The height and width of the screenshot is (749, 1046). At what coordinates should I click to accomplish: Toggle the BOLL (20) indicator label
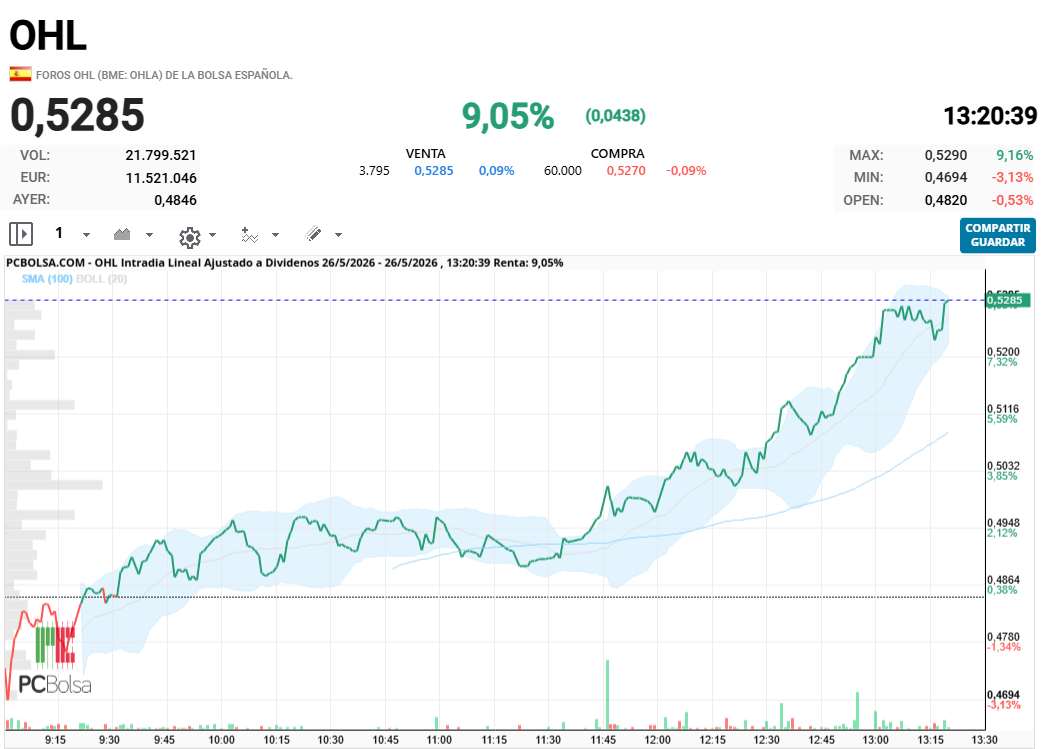[x=101, y=279]
